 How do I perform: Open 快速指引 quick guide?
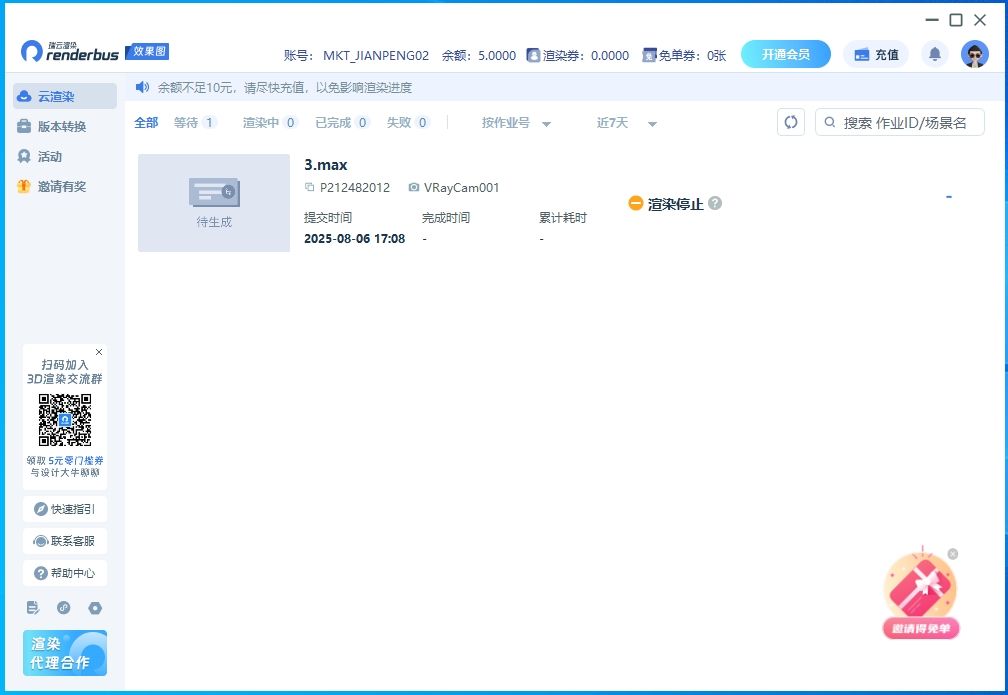pyautogui.click(x=64, y=509)
